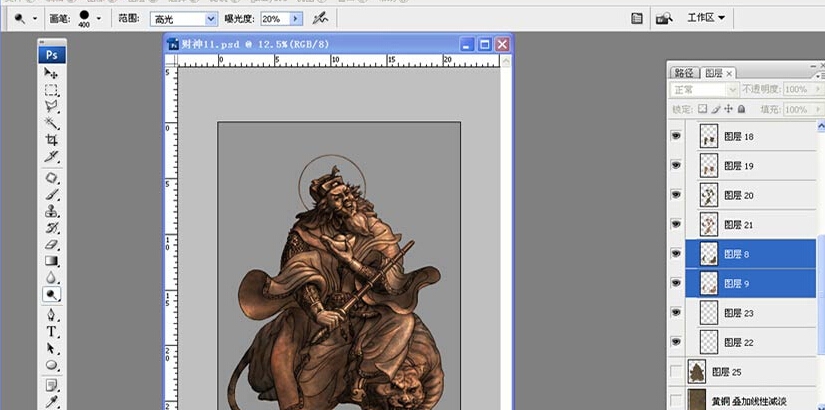Select the History Brush tool
The width and height of the screenshot is (825, 410).
(x=51, y=228)
